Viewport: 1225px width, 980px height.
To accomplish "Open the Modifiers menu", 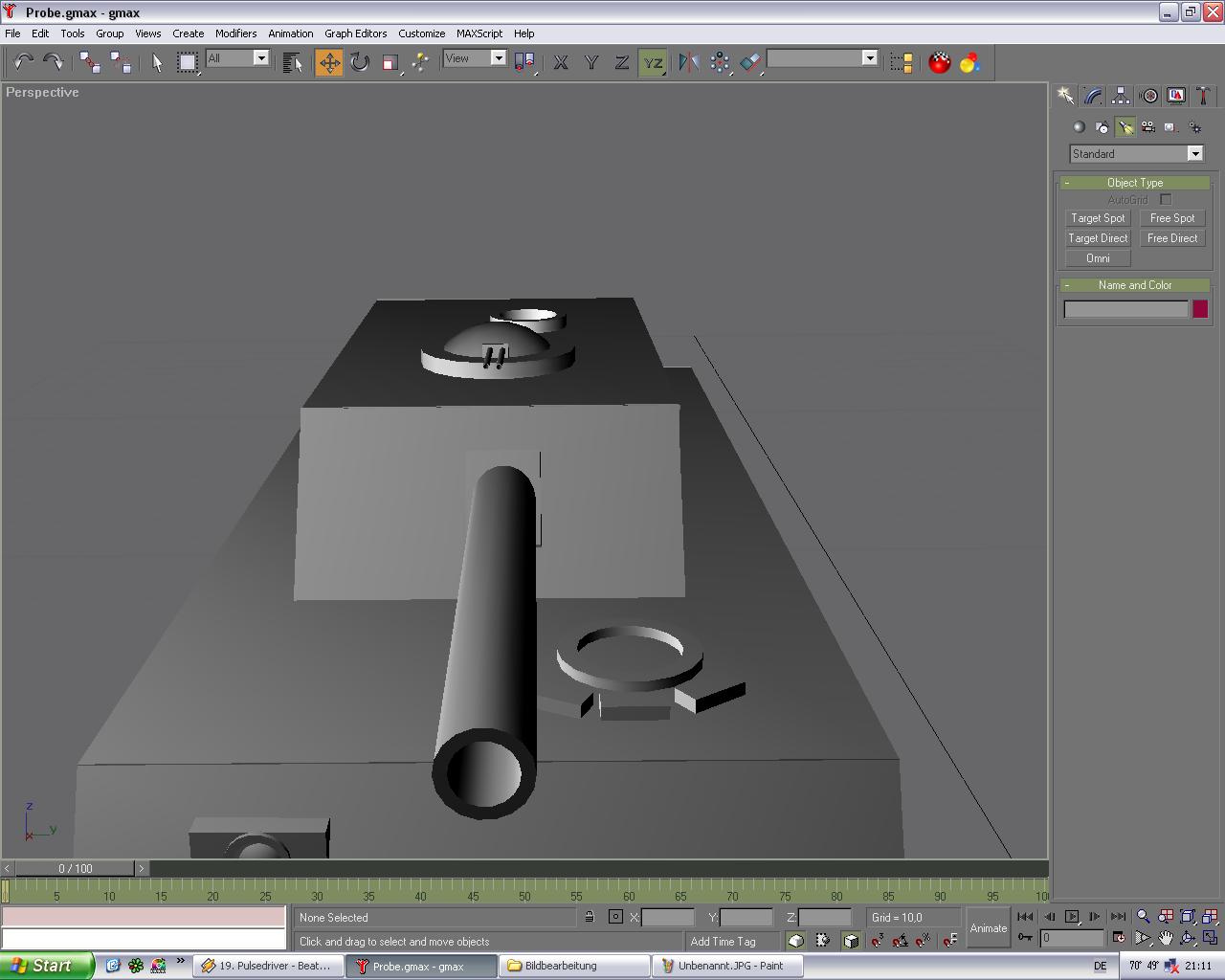I will click(x=235, y=33).
